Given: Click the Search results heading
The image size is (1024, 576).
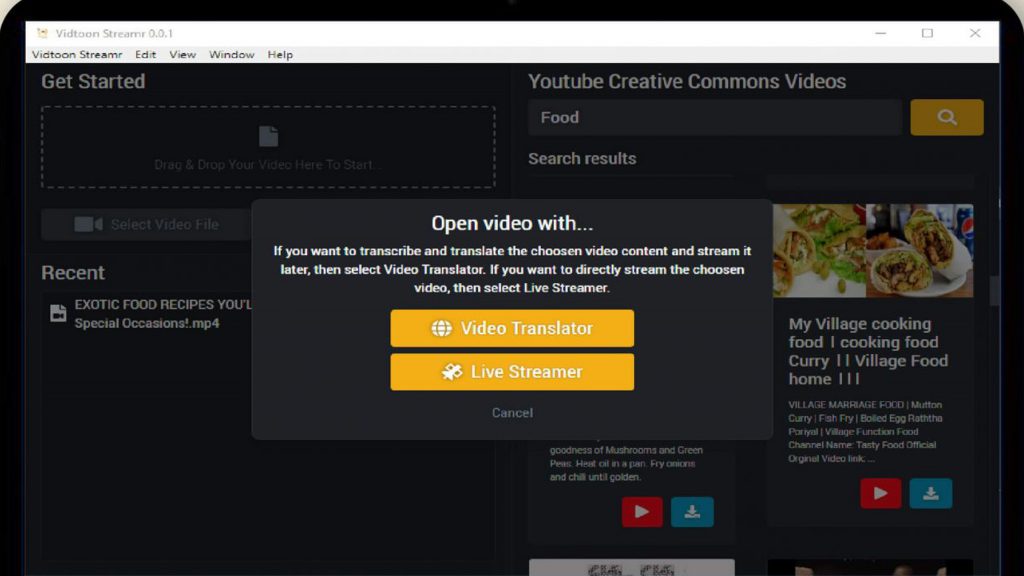Looking at the screenshot, I should (582, 159).
